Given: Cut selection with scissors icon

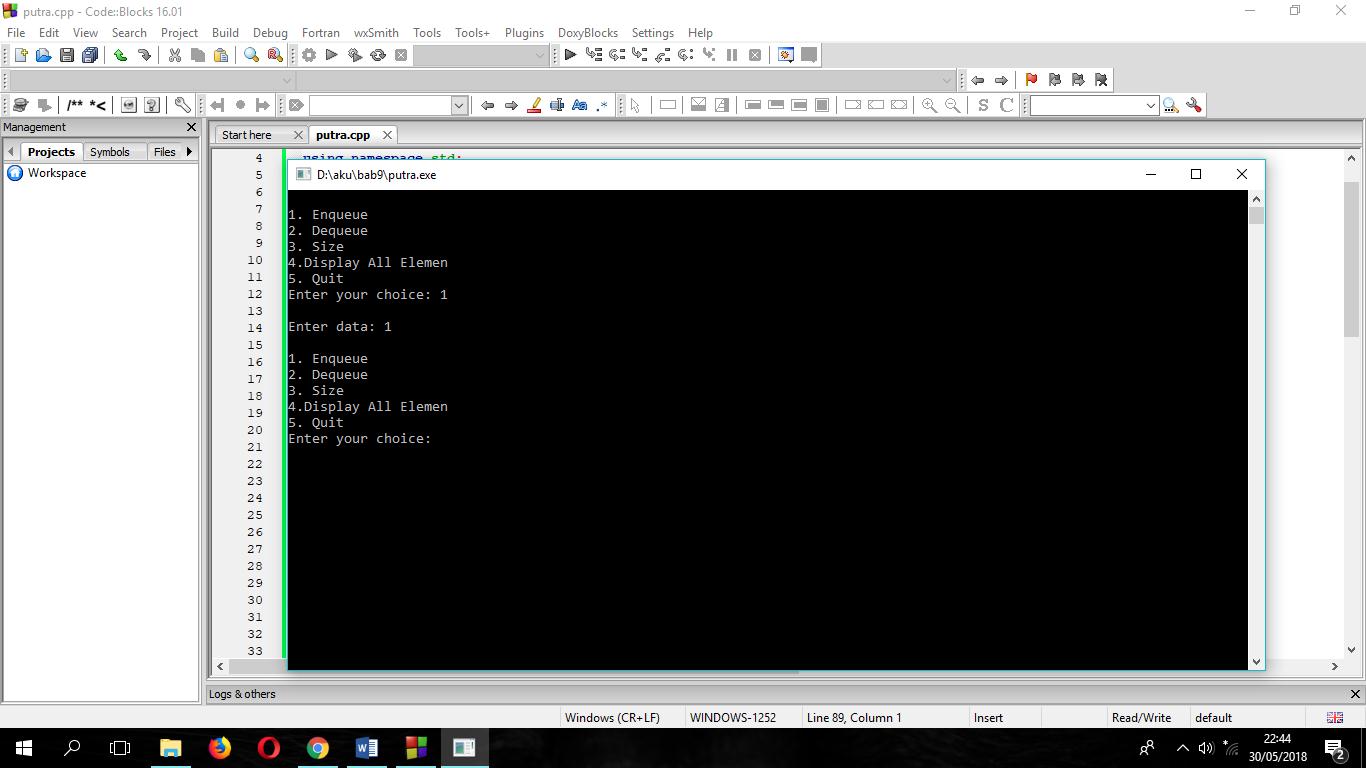Looking at the screenshot, I should pos(174,55).
